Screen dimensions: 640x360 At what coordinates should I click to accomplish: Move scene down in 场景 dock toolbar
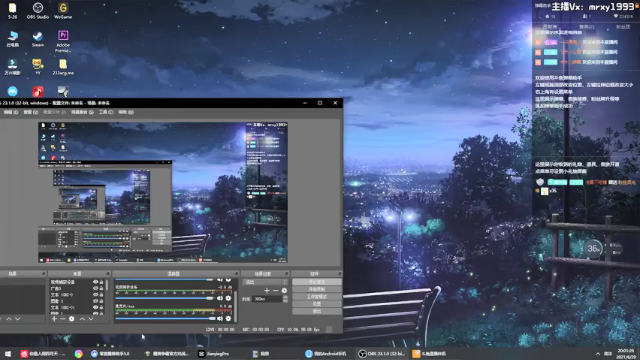(18, 319)
